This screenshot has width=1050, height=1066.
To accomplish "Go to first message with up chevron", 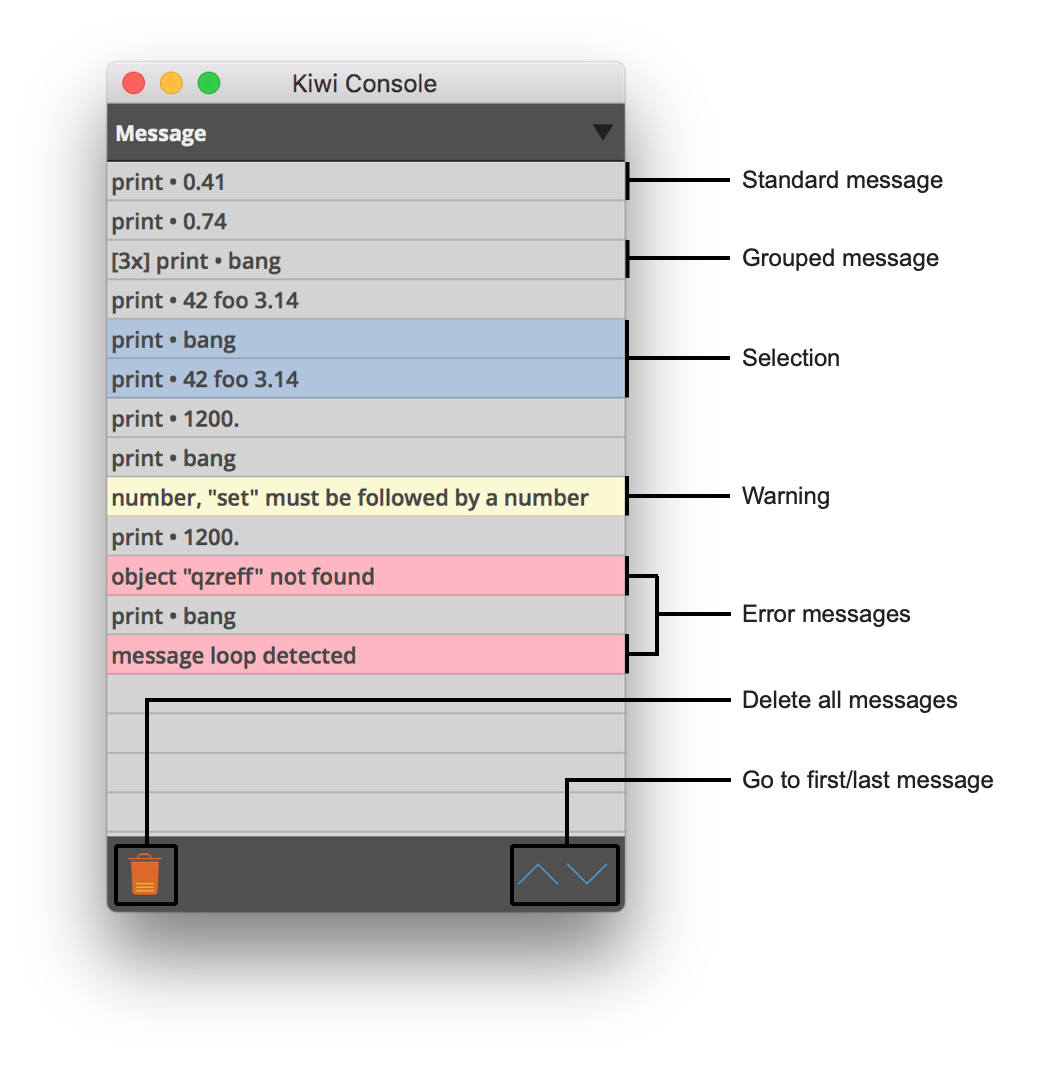I will tap(538, 874).
